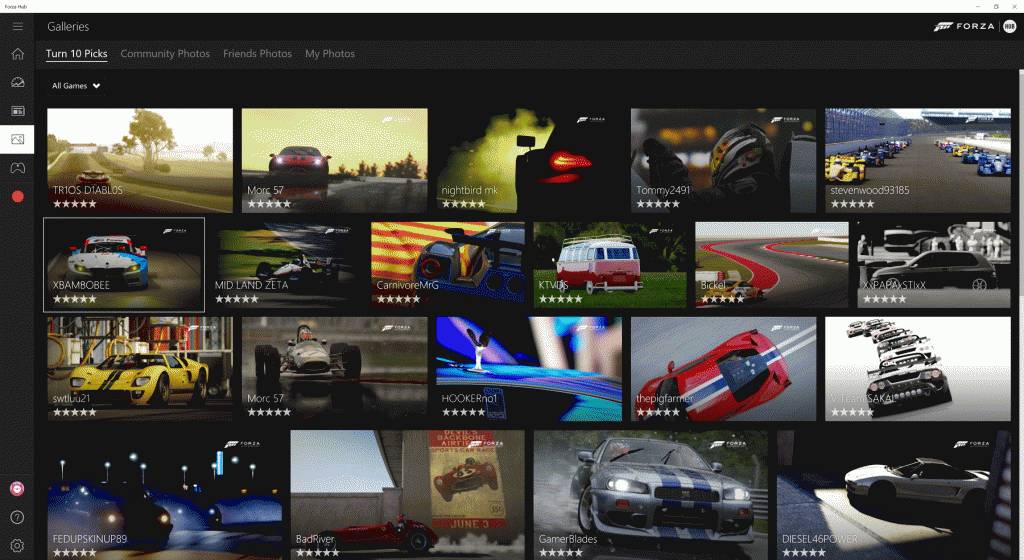
Task: Expand the All Games filter dropdown
Action: tap(77, 86)
